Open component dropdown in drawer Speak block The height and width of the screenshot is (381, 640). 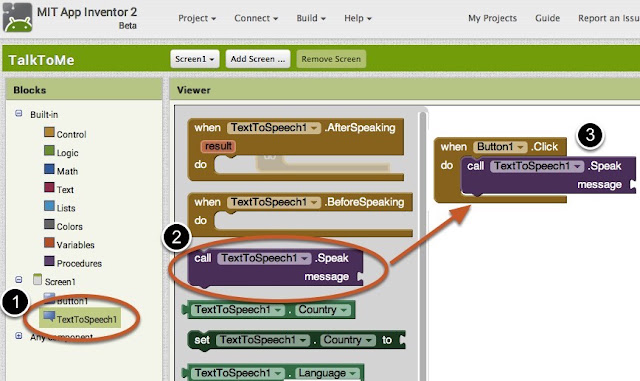click(x=264, y=258)
